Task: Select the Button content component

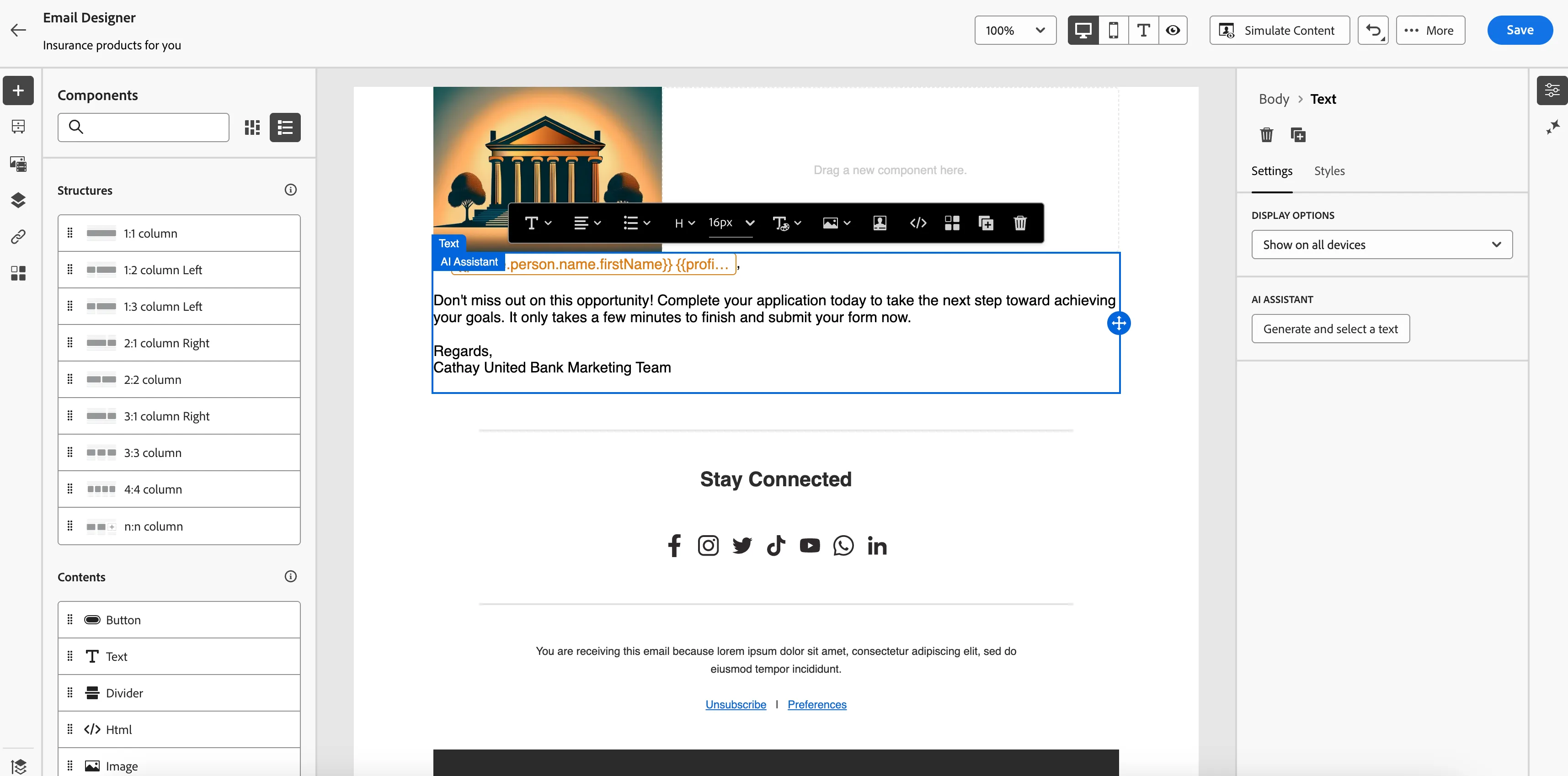Action: pyautogui.click(x=179, y=620)
